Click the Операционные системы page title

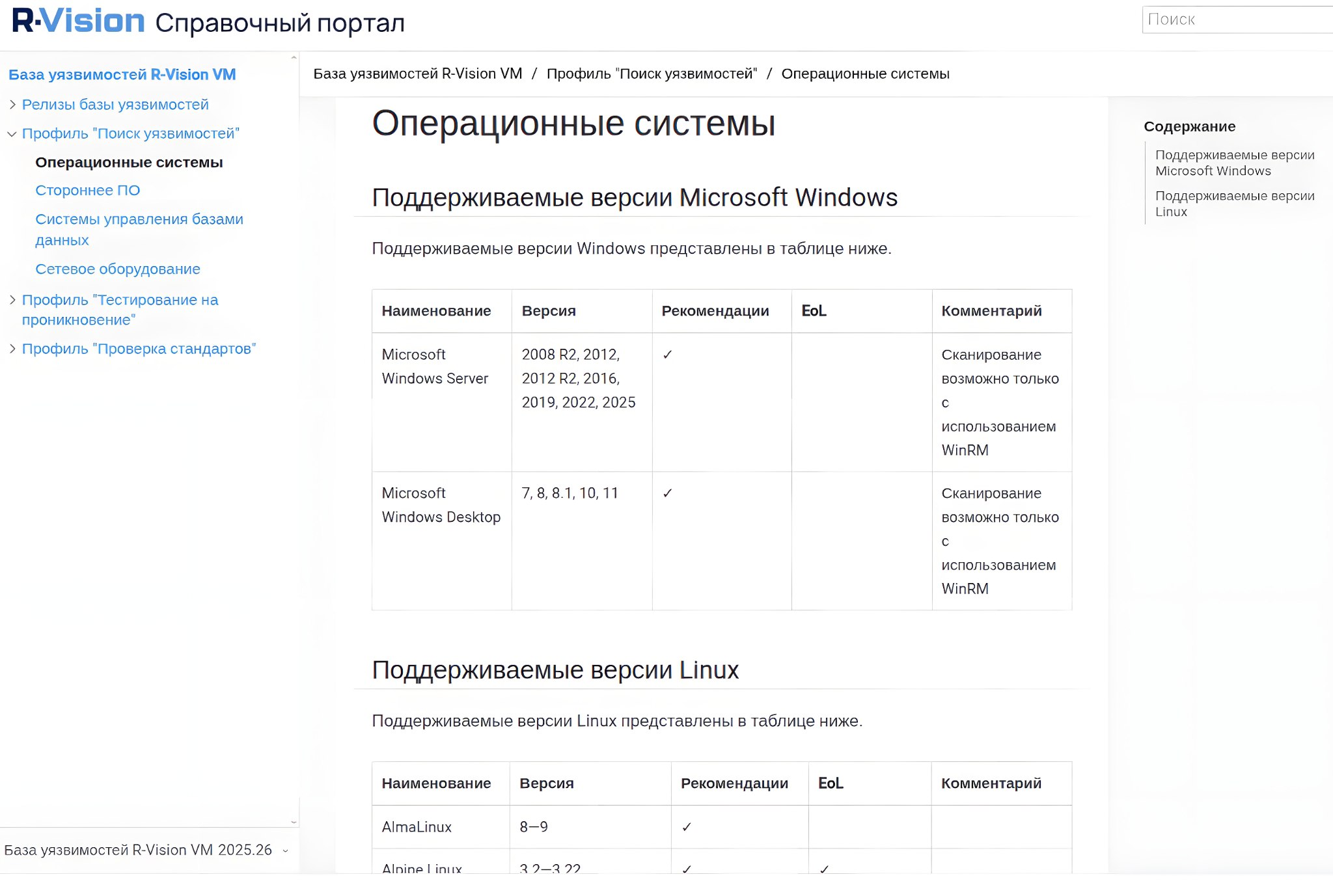pos(573,123)
